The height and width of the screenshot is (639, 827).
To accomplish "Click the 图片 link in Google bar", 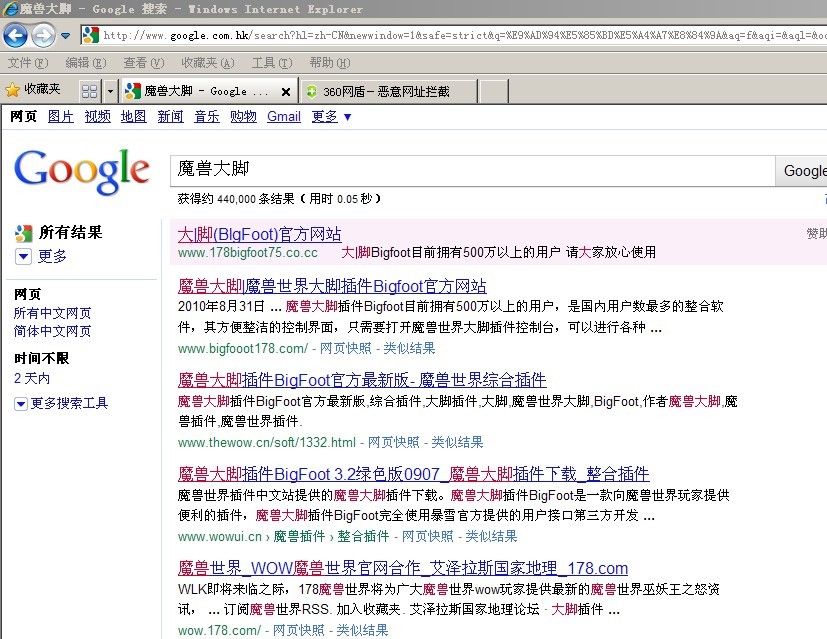I will pyautogui.click(x=61, y=116).
